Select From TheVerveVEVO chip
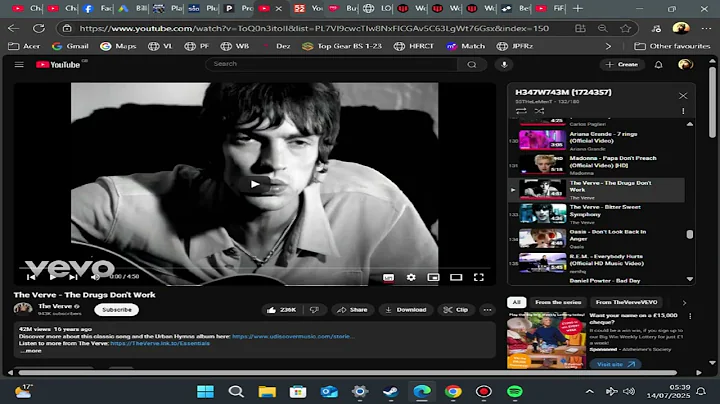The width and height of the screenshot is (720, 404). 626,302
